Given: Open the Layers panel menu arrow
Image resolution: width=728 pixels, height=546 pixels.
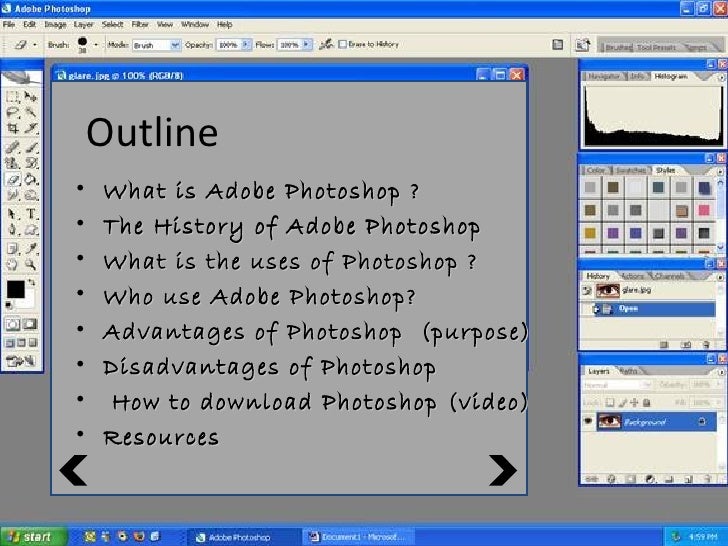Looking at the screenshot, I should click(x=721, y=372).
